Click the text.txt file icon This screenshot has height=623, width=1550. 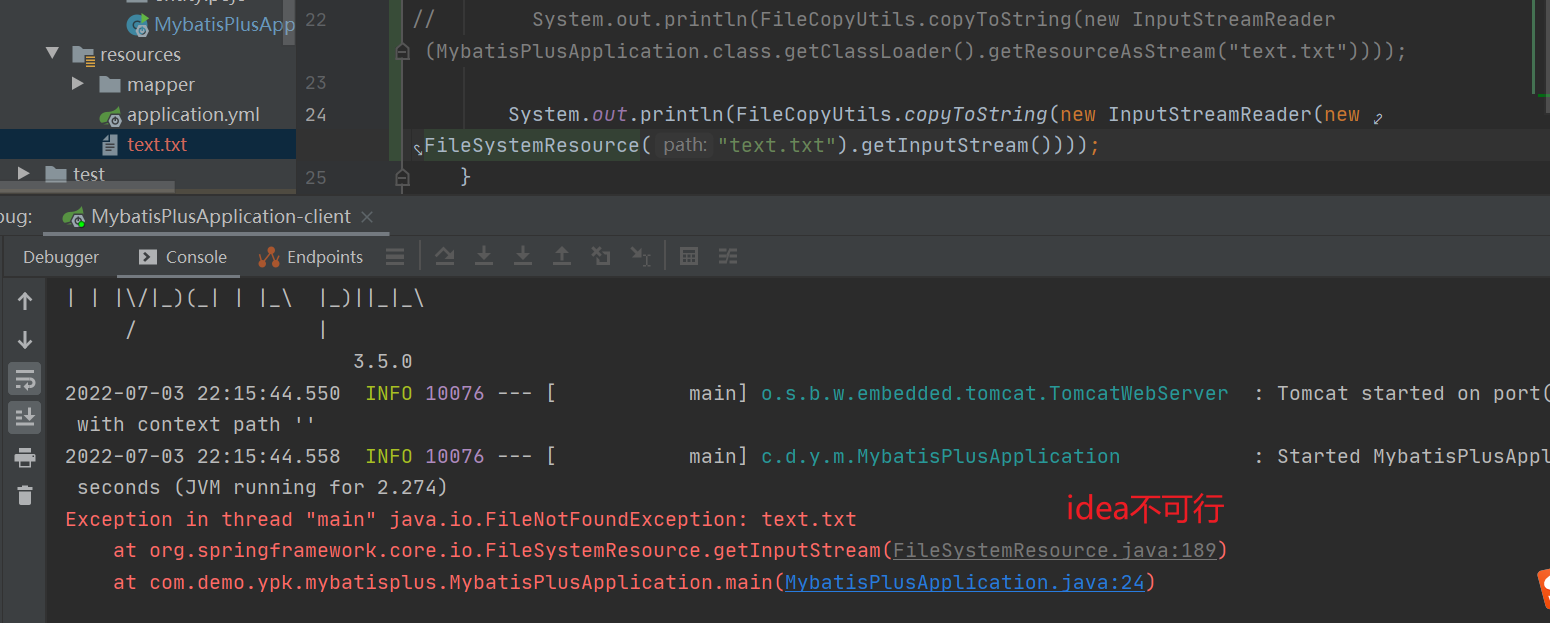(x=110, y=145)
